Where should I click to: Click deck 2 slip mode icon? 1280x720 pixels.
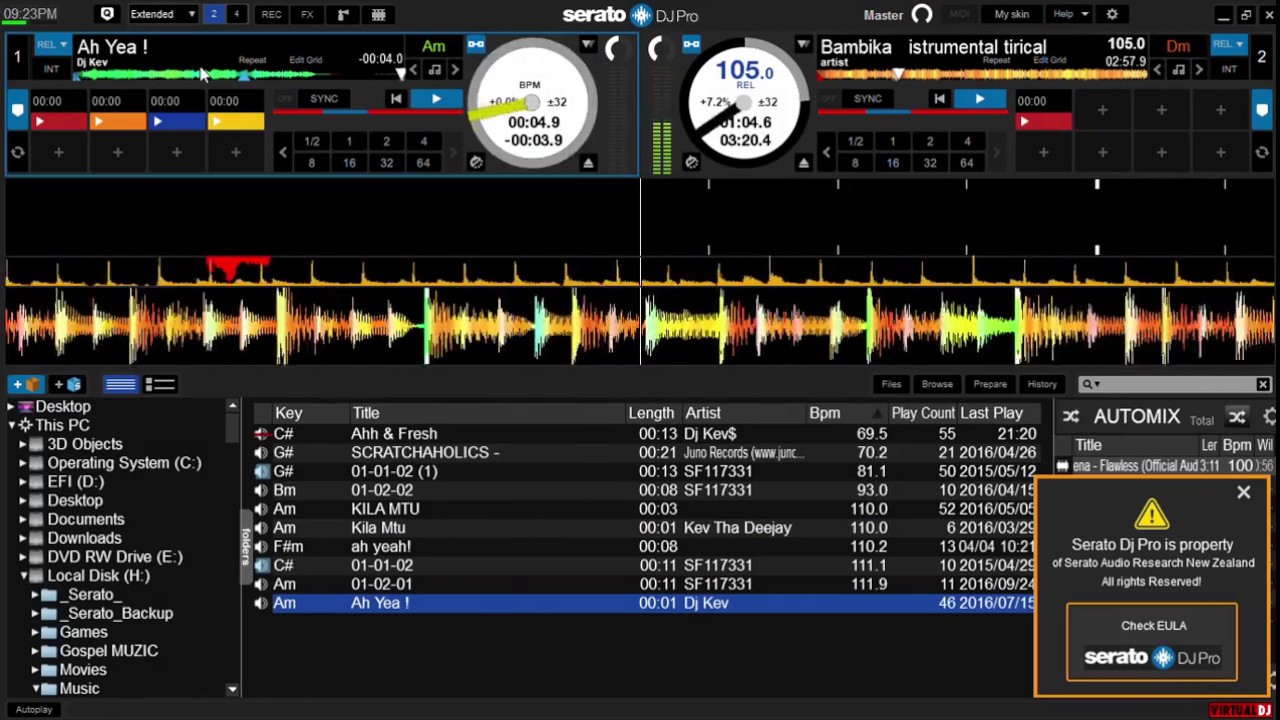click(691, 162)
